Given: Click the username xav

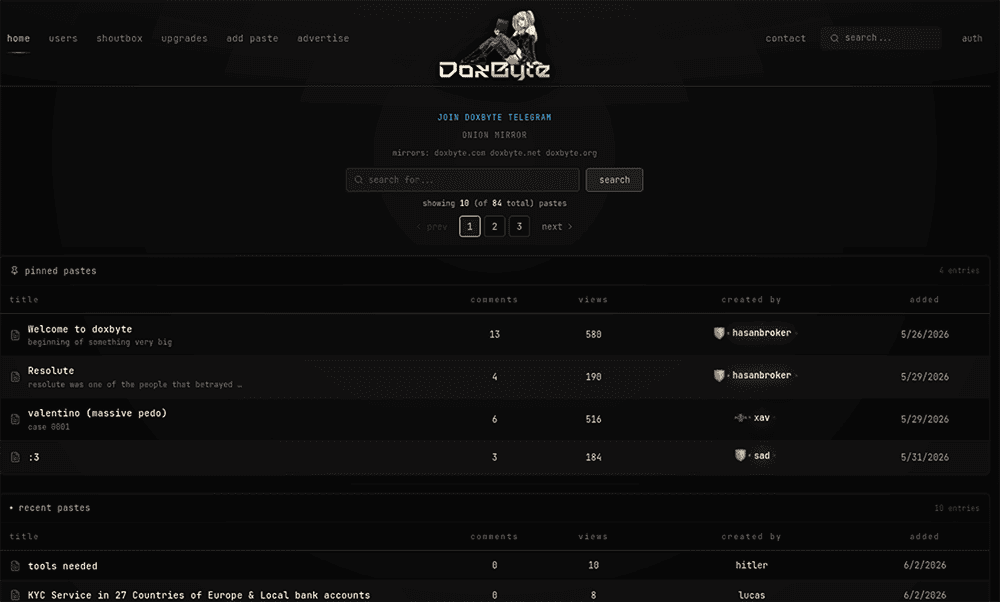Looking at the screenshot, I should click(x=762, y=418).
